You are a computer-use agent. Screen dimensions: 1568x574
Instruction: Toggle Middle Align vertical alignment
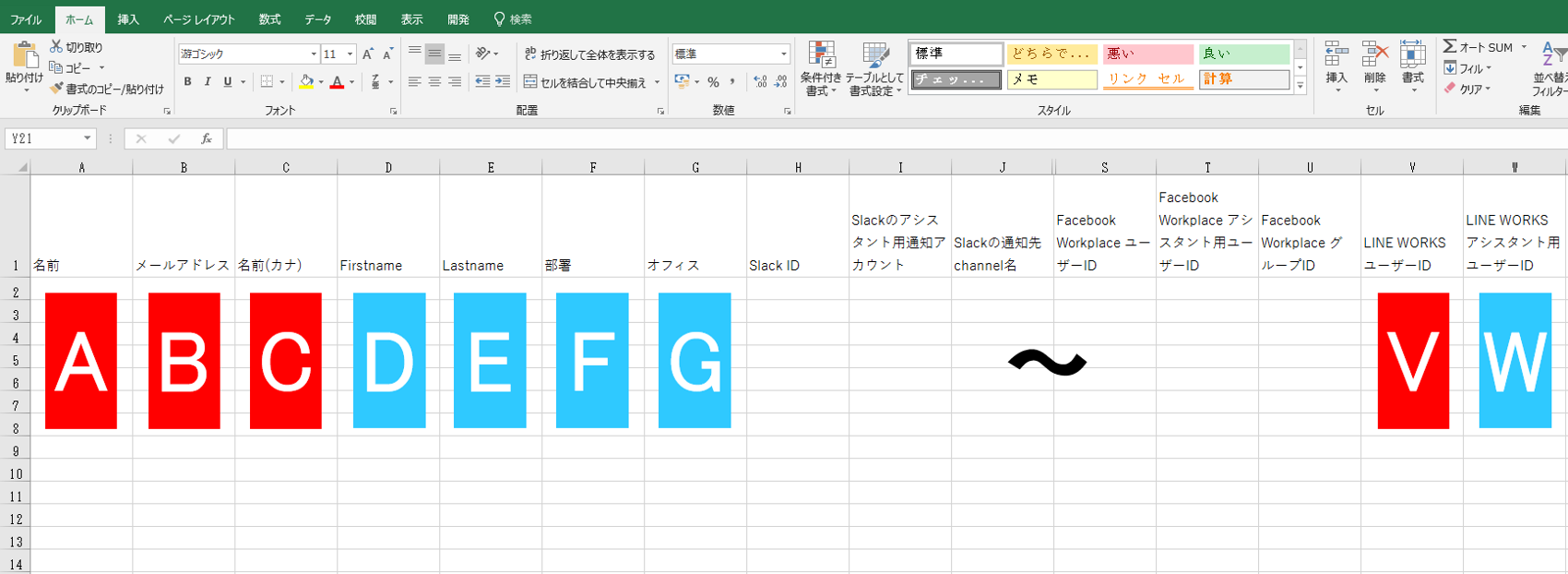pyautogui.click(x=434, y=54)
